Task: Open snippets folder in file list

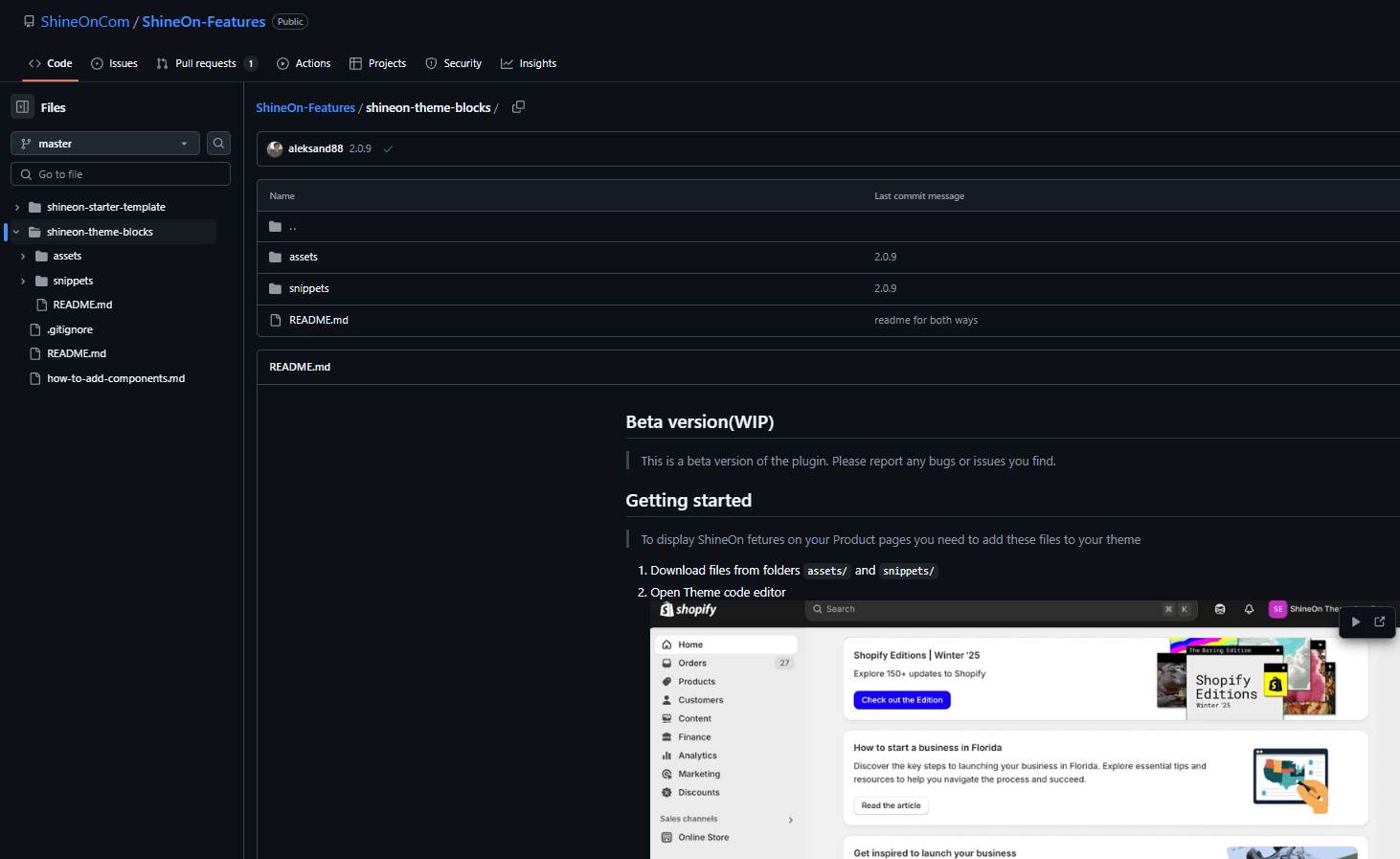Action: pyautogui.click(x=309, y=288)
